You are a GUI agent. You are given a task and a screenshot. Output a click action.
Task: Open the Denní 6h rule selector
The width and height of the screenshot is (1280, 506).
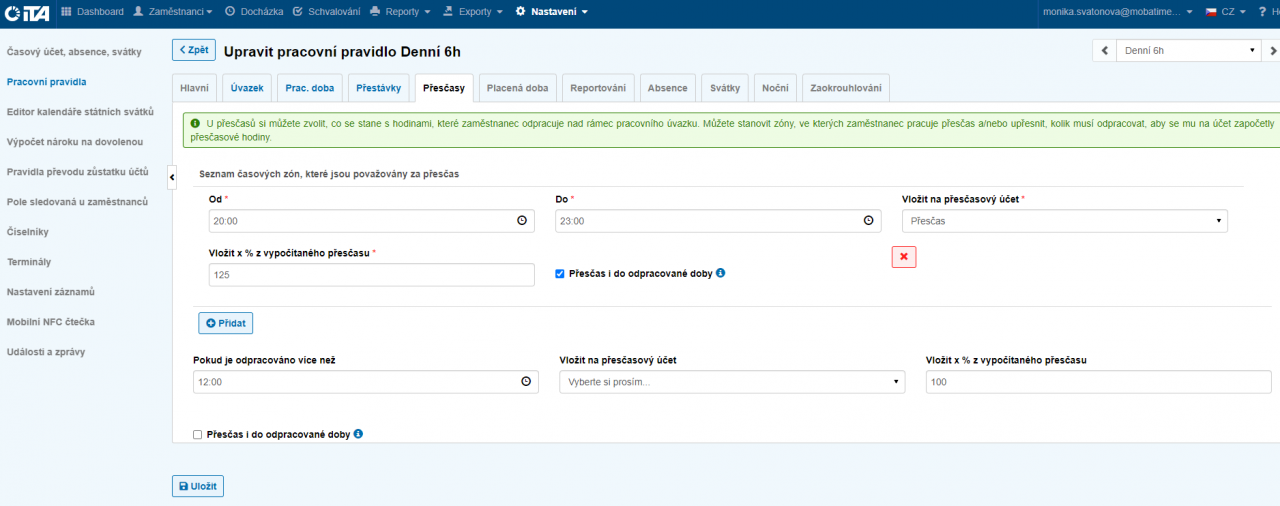[x=1190, y=50]
